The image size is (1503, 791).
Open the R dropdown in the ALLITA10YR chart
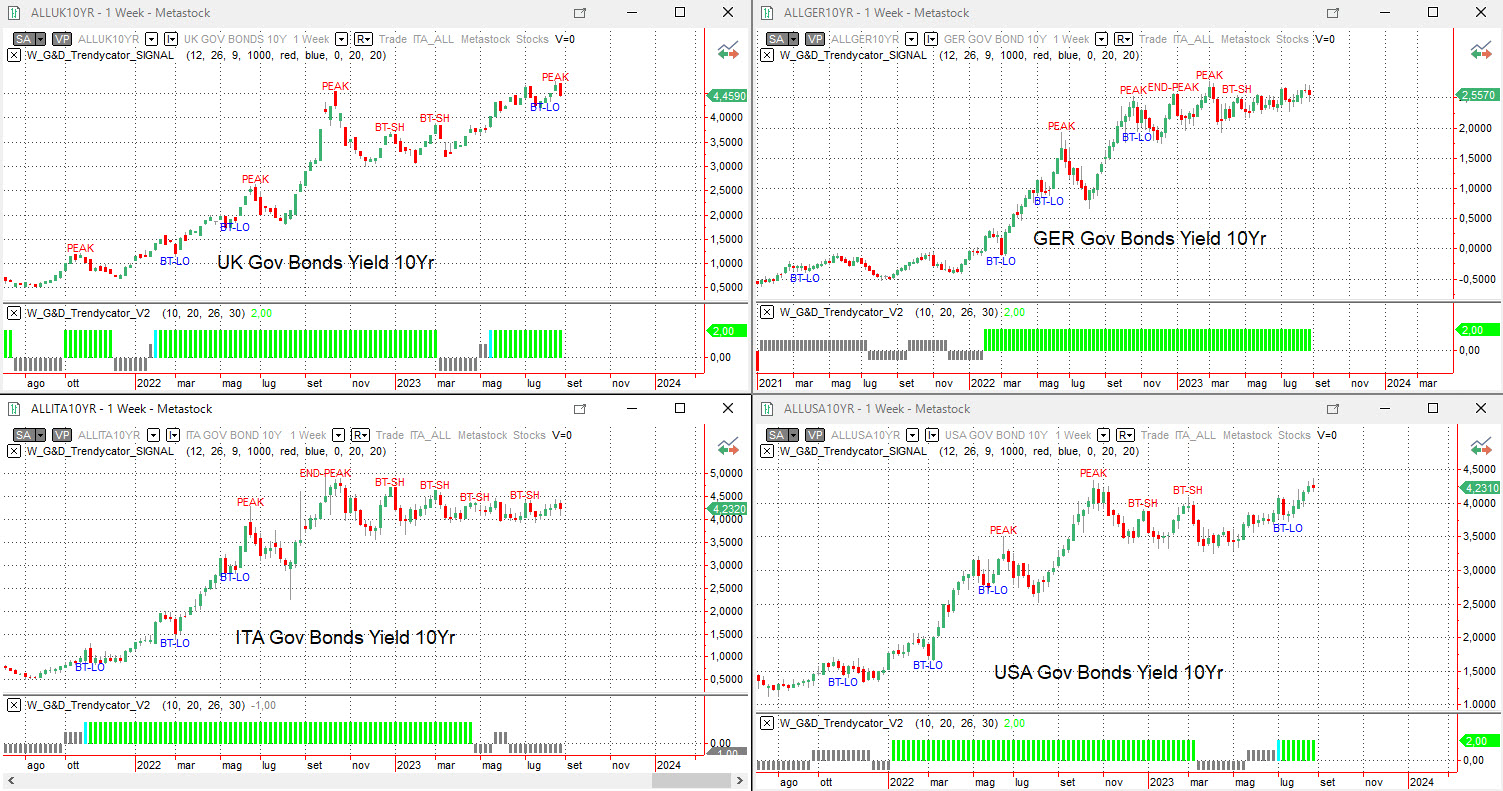click(361, 435)
